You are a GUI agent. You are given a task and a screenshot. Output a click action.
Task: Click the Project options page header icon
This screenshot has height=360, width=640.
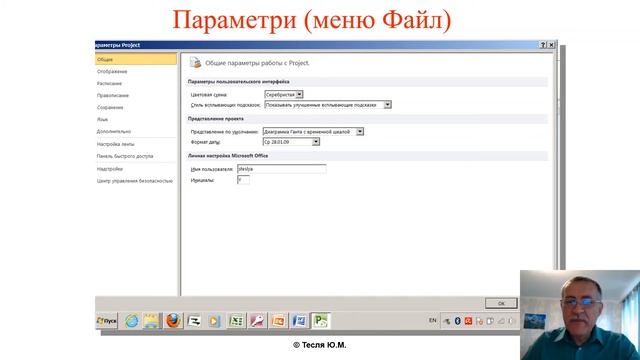[195, 62]
